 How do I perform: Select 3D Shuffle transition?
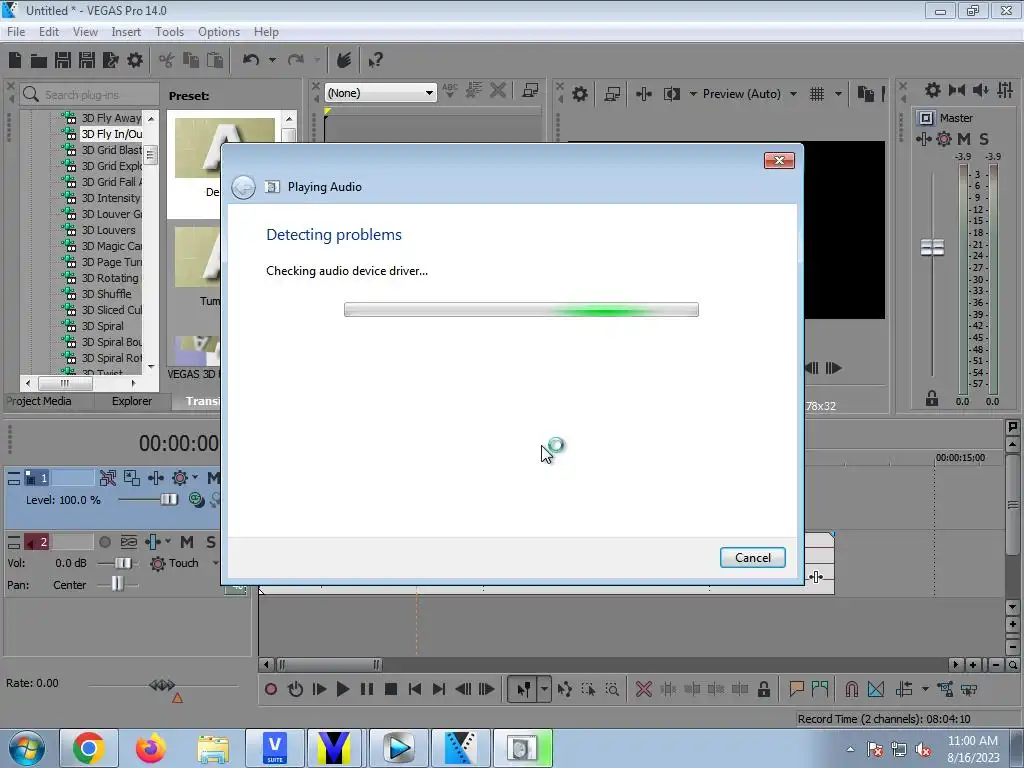(x=106, y=294)
